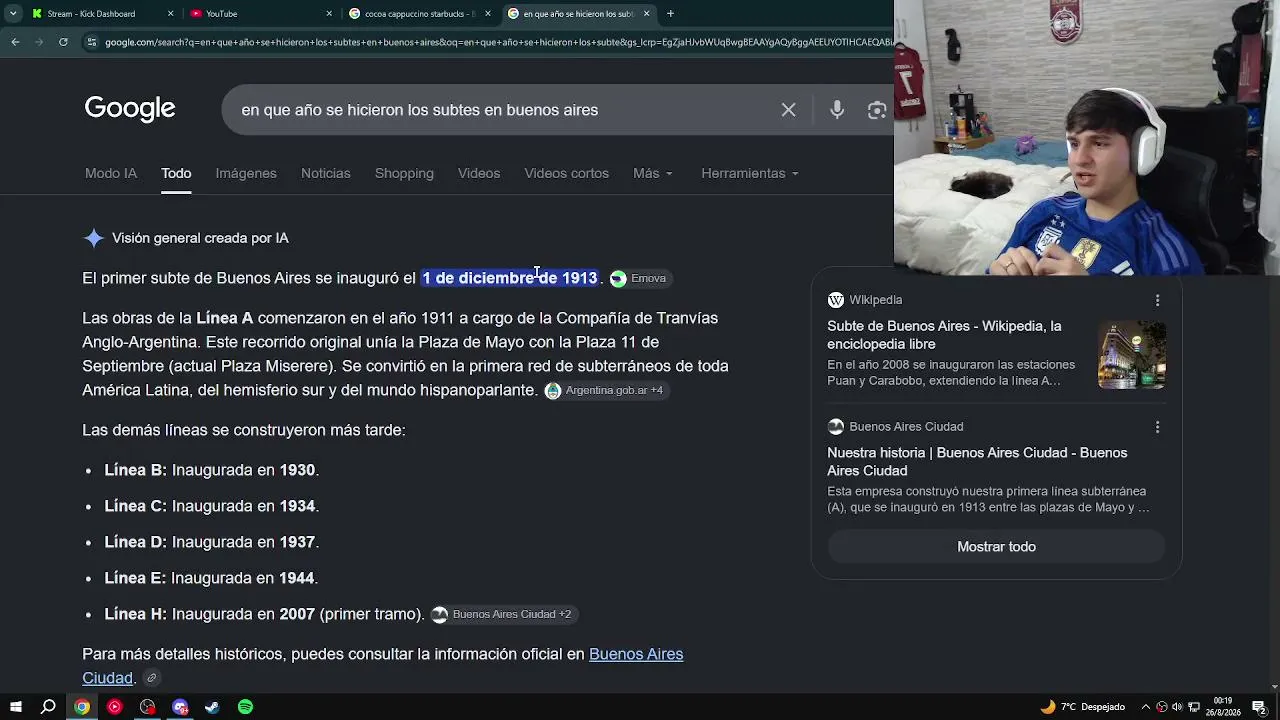This screenshot has width=1280, height=720.
Task: Click the link chip icon after Ciudad
Action: [x=151, y=678]
